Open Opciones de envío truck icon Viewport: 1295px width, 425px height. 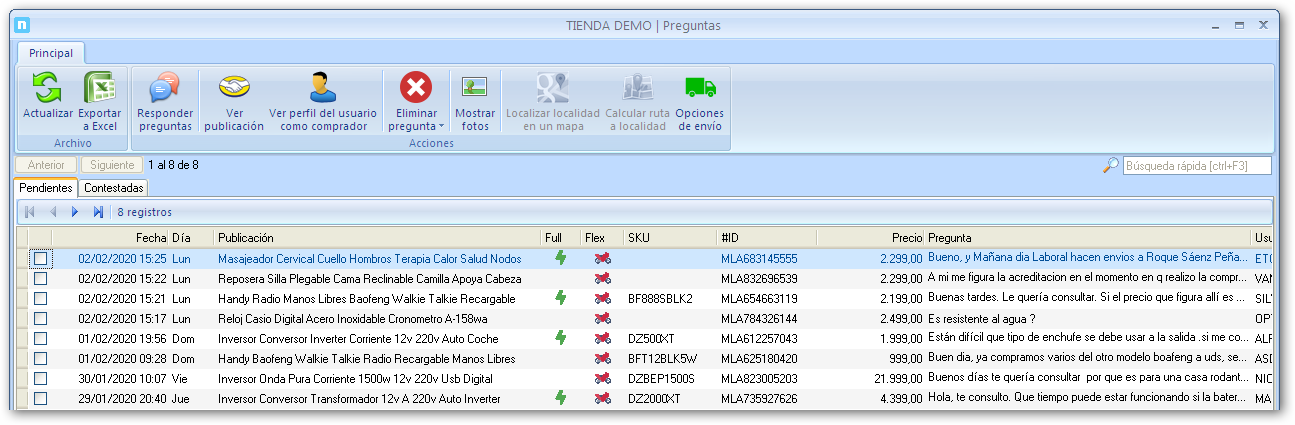pos(700,89)
